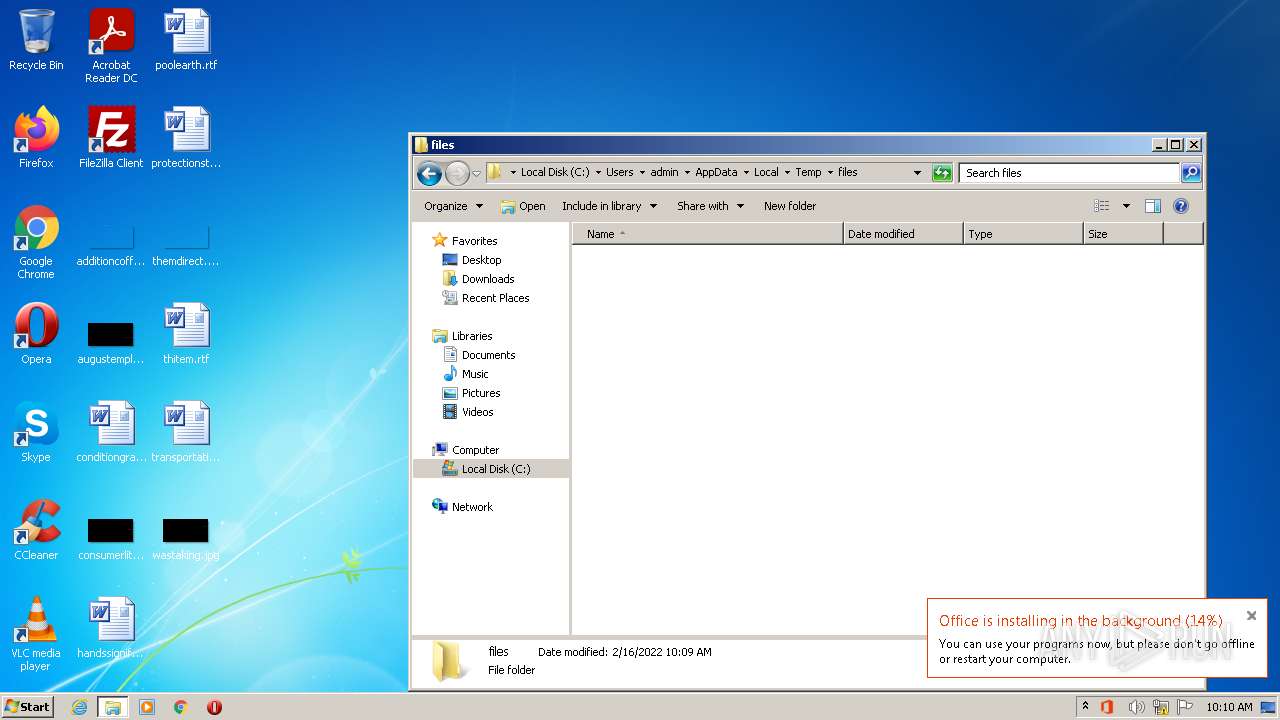
Task: Select wastaking.jpg desktop file
Action: [x=186, y=538]
